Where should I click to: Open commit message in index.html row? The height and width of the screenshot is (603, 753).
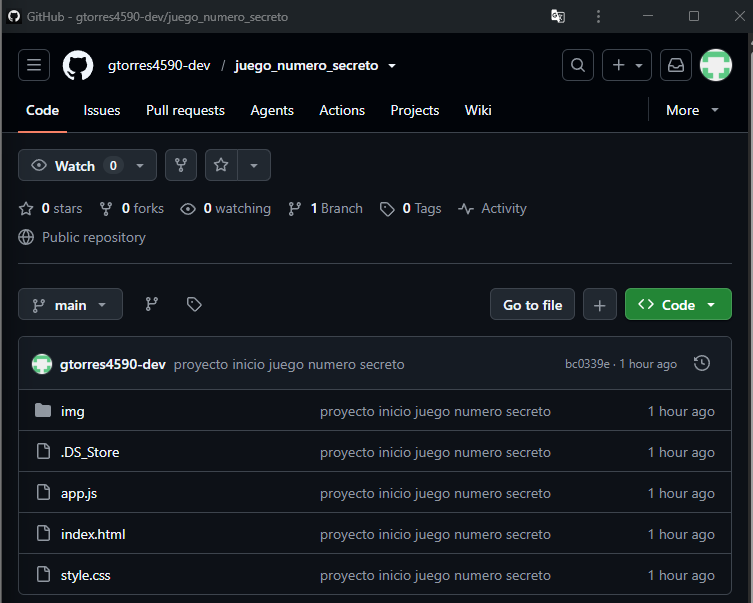[435, 534]
